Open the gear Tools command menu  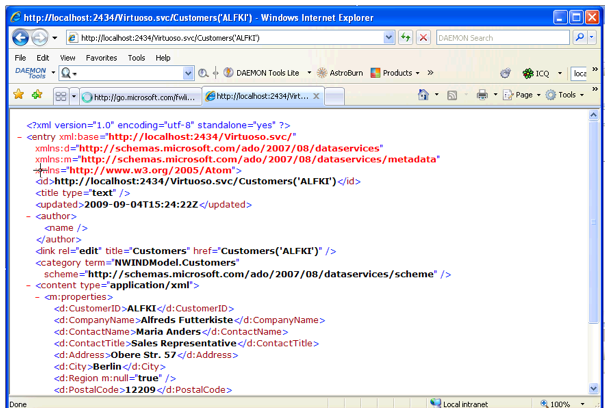[x=565, y=95]
